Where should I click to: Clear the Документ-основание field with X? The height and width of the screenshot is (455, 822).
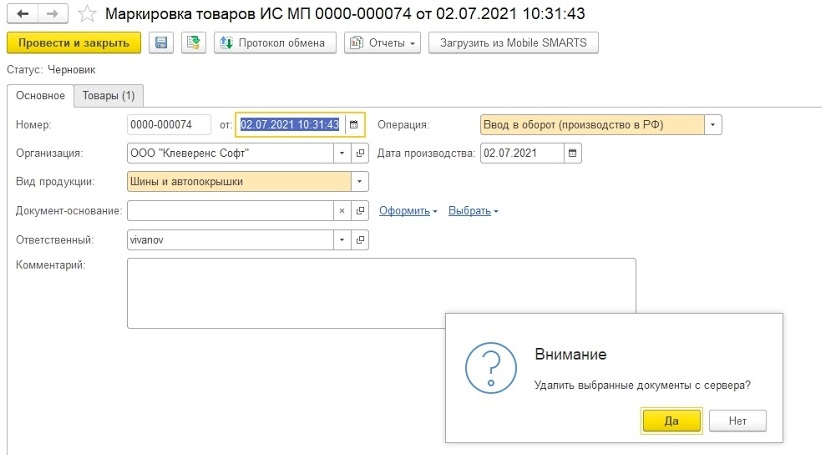(x=342, y=211)
